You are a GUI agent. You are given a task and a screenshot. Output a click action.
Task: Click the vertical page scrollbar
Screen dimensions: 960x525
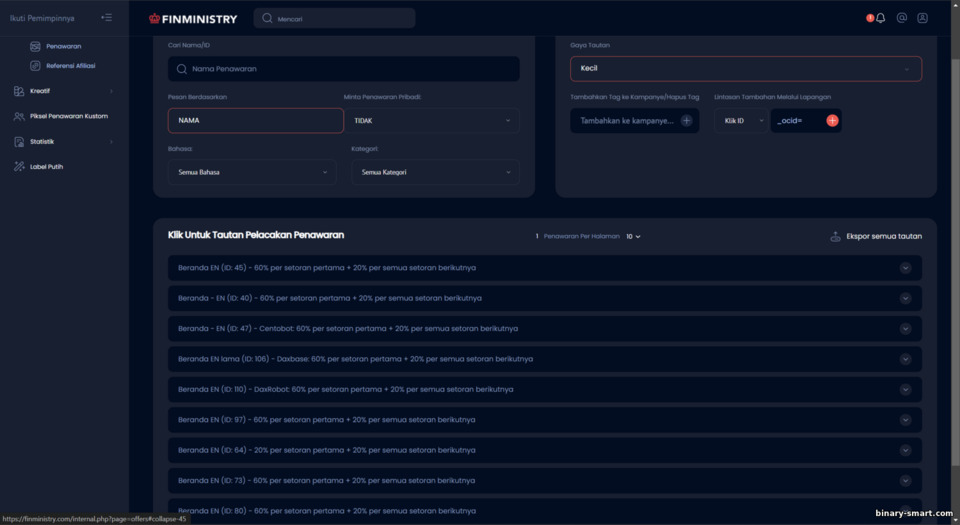click(x=955, y=263)
